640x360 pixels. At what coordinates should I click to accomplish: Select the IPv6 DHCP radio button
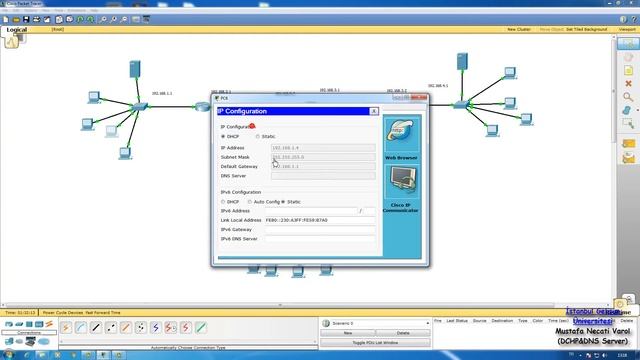(223, 202)
